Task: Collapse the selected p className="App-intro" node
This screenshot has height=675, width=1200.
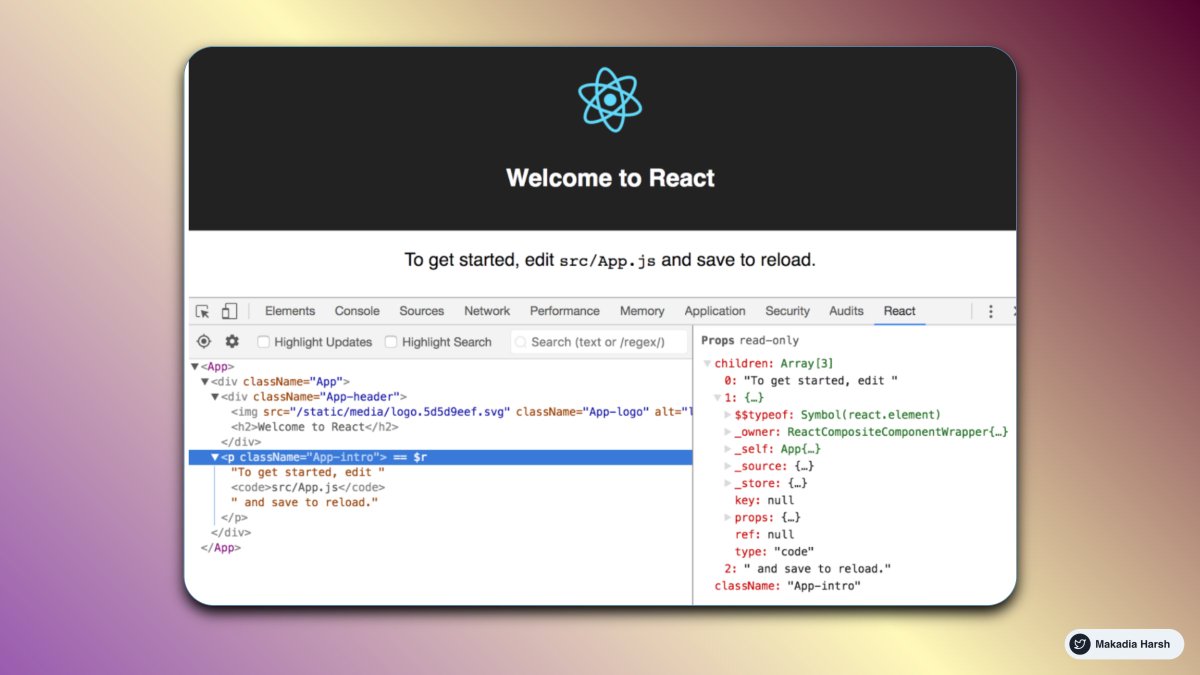Action: click(x=215, y=457)
